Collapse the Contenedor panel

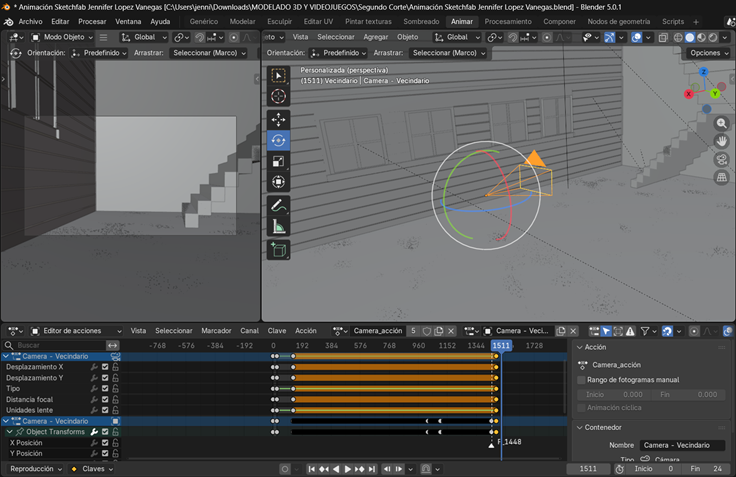580,427
